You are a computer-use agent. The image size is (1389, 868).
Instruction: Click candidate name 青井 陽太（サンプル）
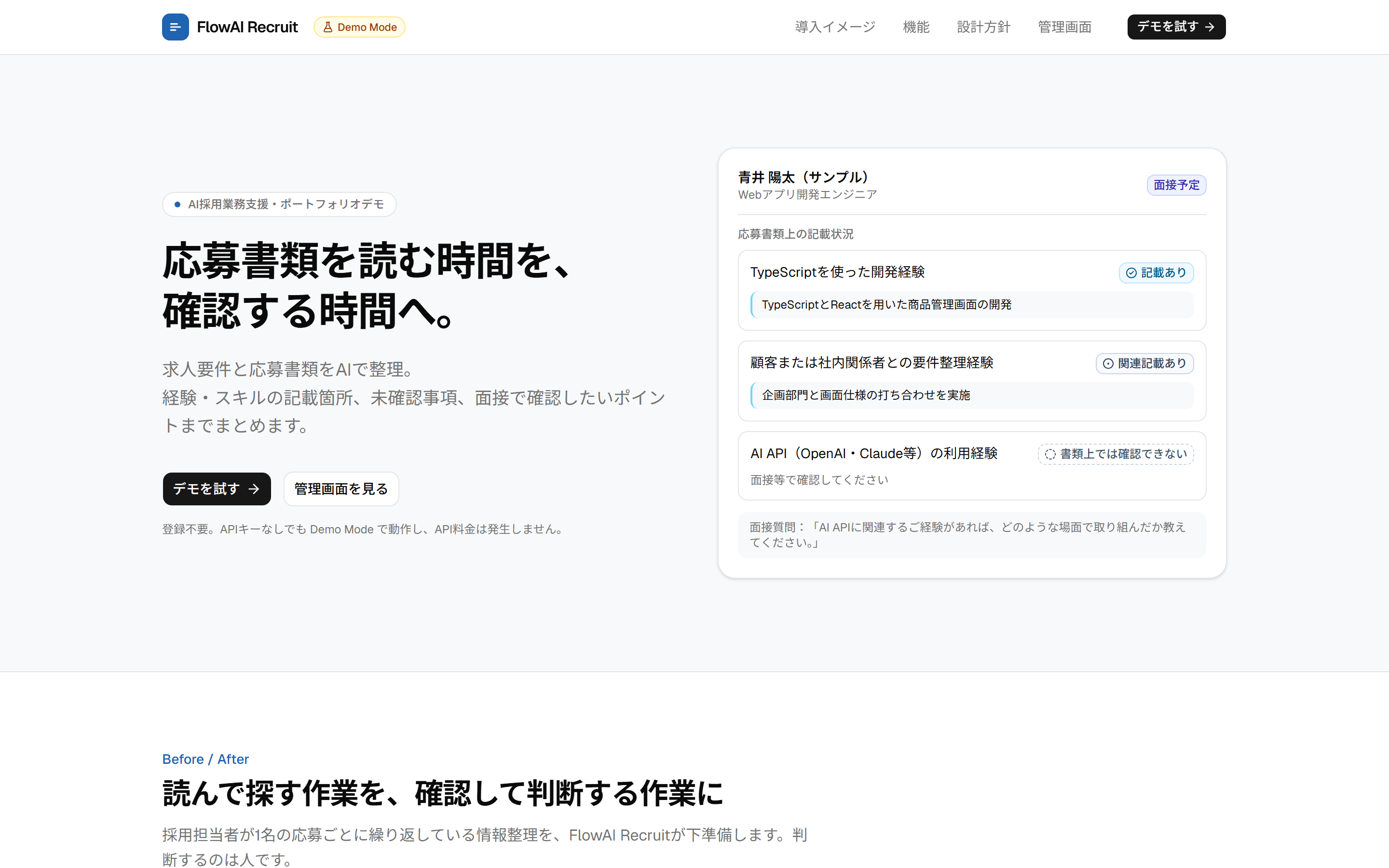coord(803,177)
